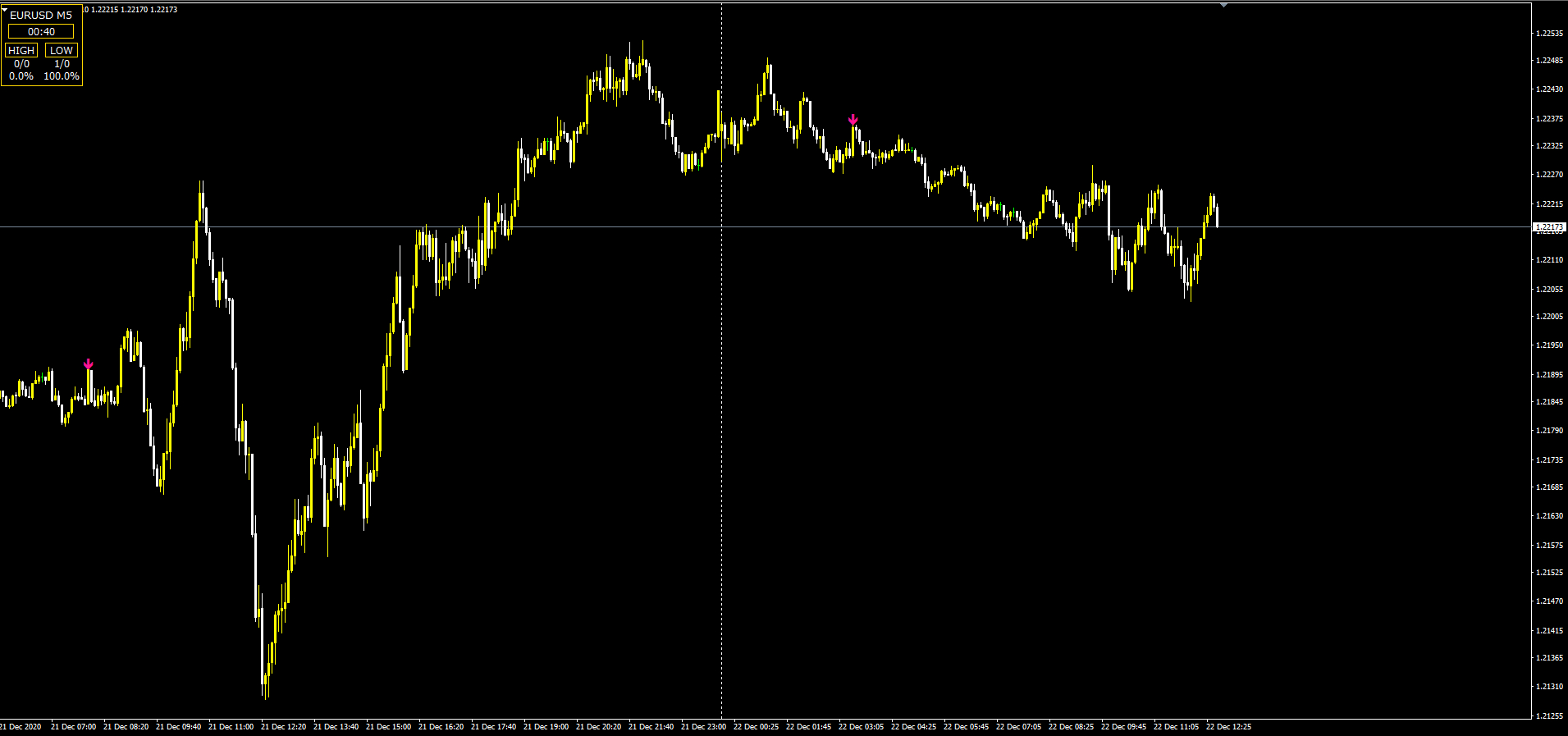Click the 21 Dec 2020 date label
This screenshot has width=1568, height=736.
coord(21,727)
